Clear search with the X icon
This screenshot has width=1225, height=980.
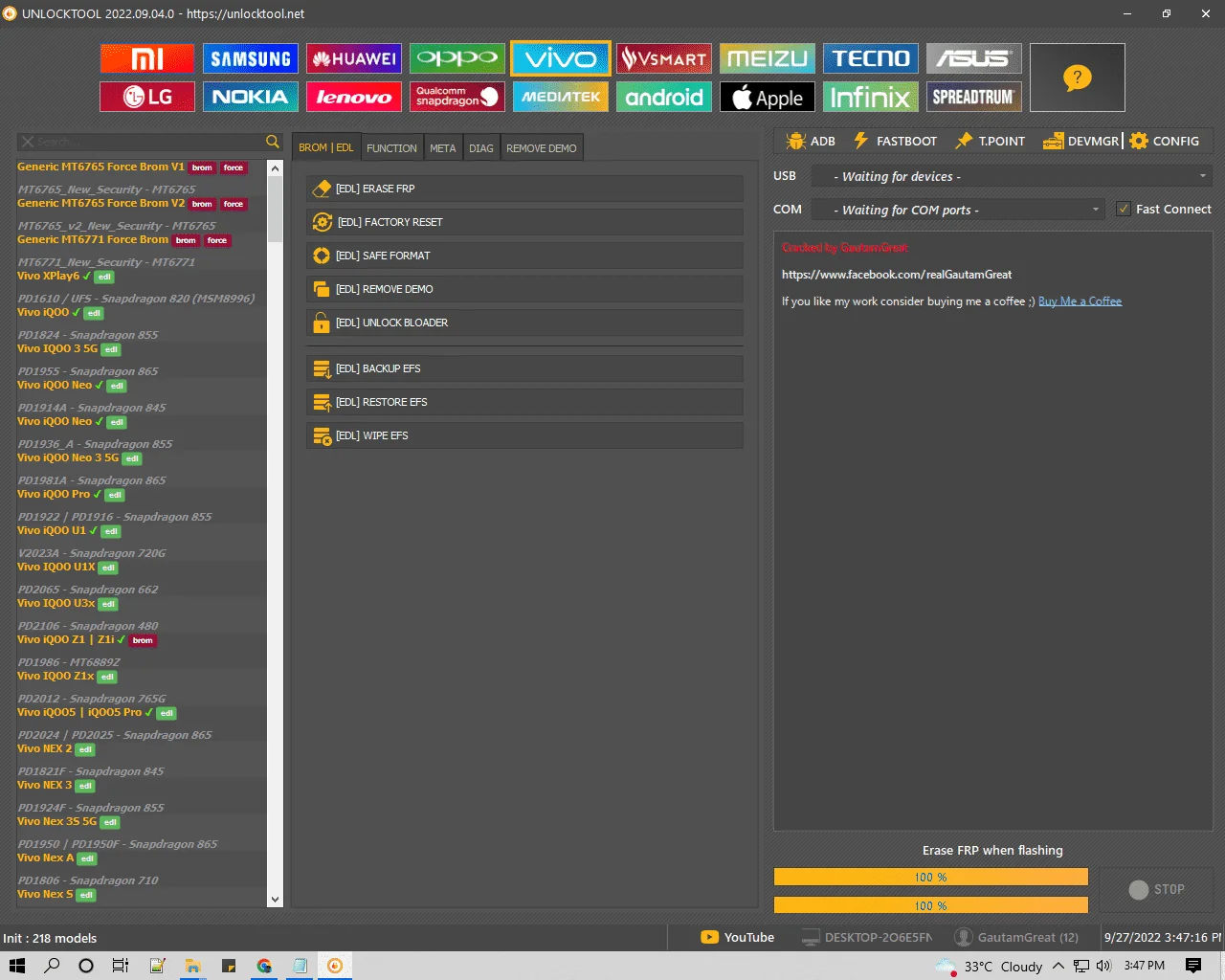pyautogui.click(x=28, y=142)
